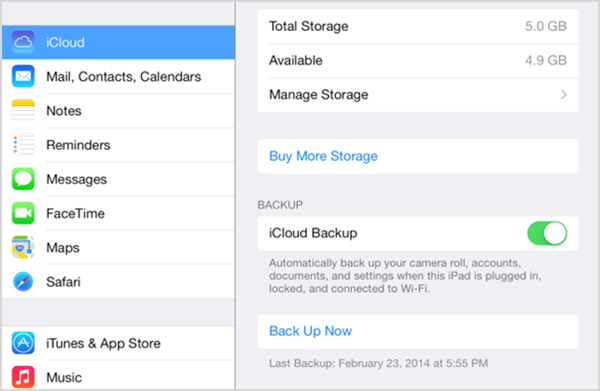Select iCloud in the settings sidebar
600x391 pixels.
pyautogui.click(x=118, y=42)
